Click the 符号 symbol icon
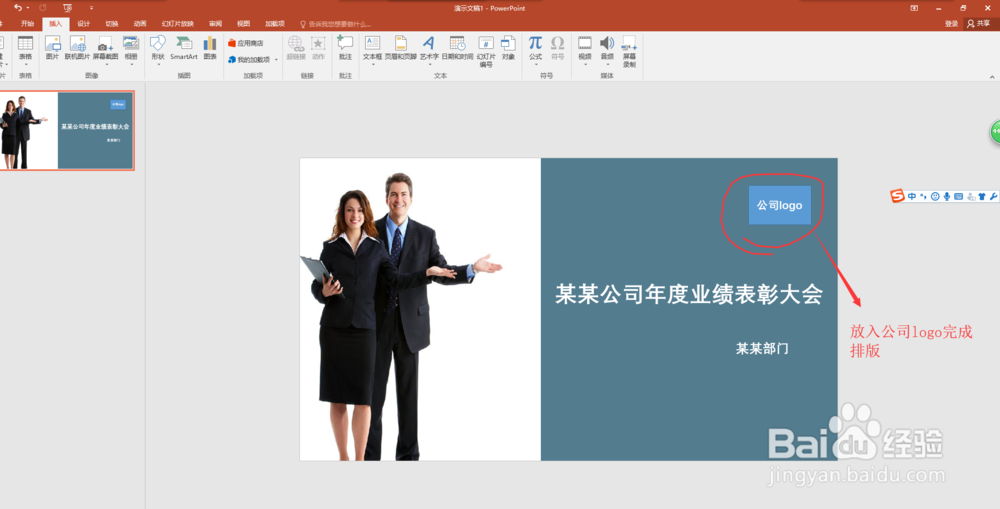This screenshot has width=1000, height=509. [557, 48]
